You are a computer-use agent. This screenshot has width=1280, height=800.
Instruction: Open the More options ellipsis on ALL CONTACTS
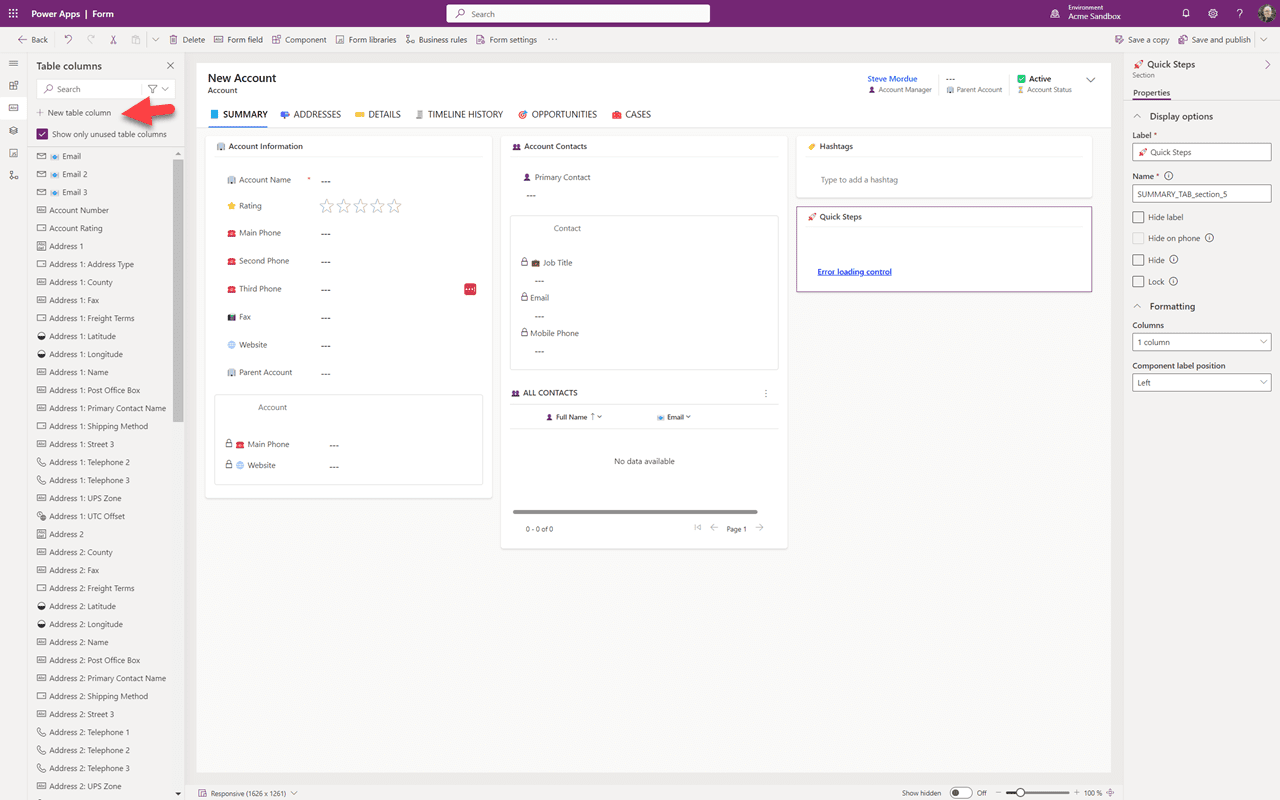tap(766, 393)
